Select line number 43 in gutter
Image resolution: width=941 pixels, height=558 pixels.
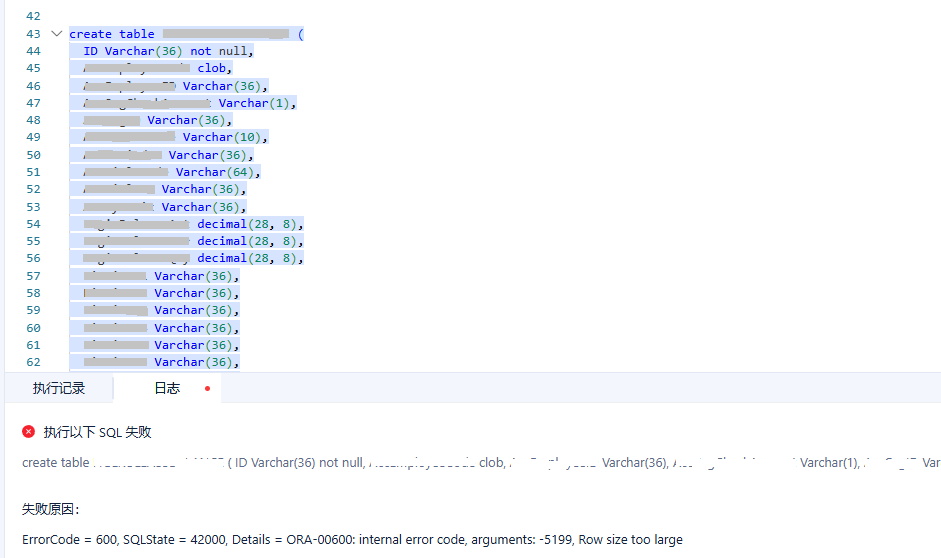pos(33,34)
